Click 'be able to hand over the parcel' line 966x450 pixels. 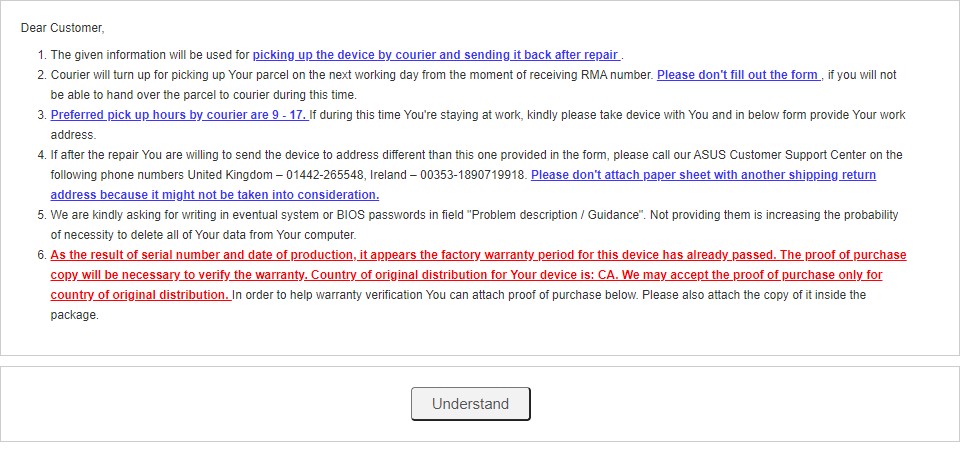(x=203, y=95)
